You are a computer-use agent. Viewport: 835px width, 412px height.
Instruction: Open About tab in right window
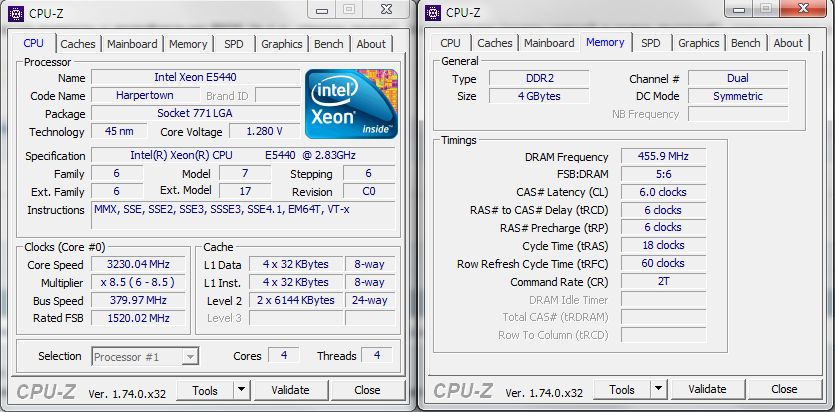pyautogui.click(x=788, y=43)
